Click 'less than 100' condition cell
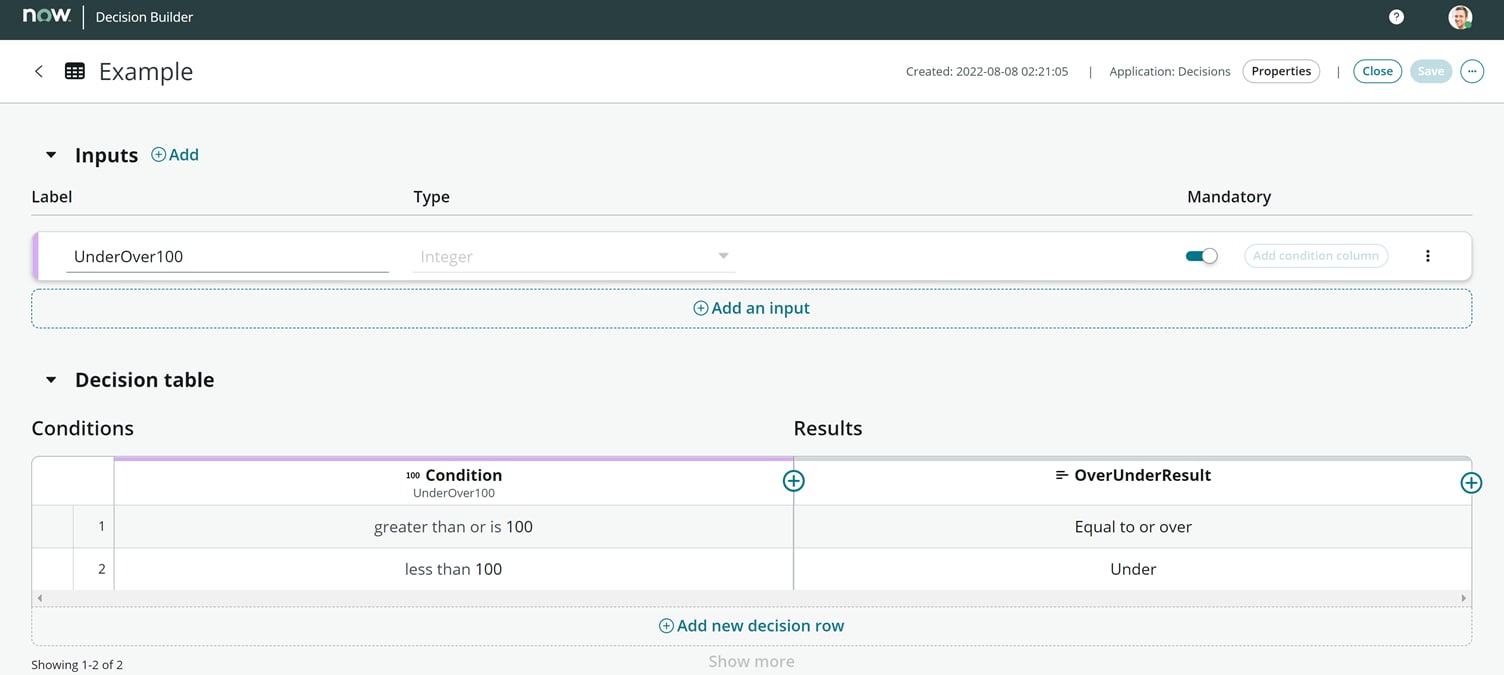 pos(454,569)
